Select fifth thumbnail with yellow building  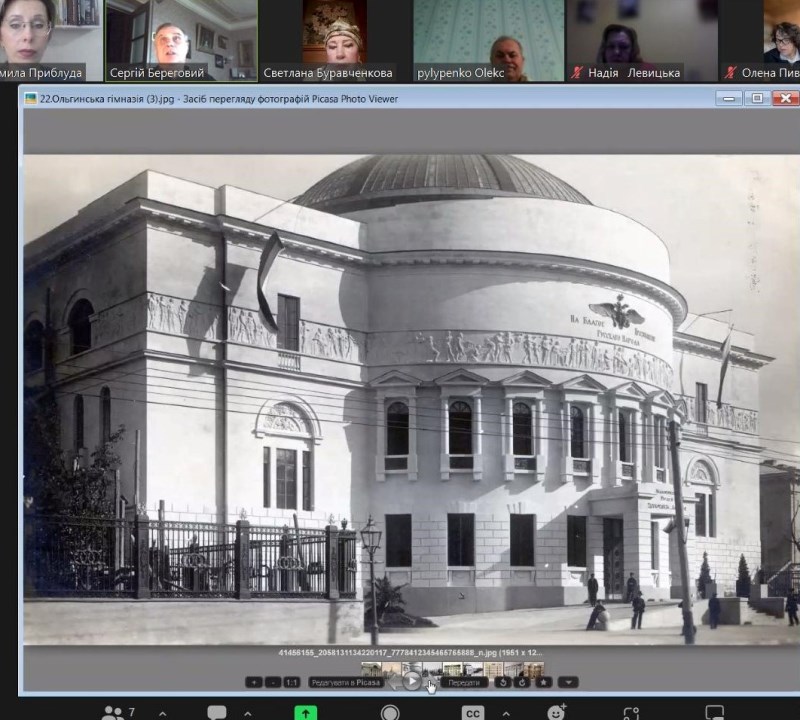point(453,669)
